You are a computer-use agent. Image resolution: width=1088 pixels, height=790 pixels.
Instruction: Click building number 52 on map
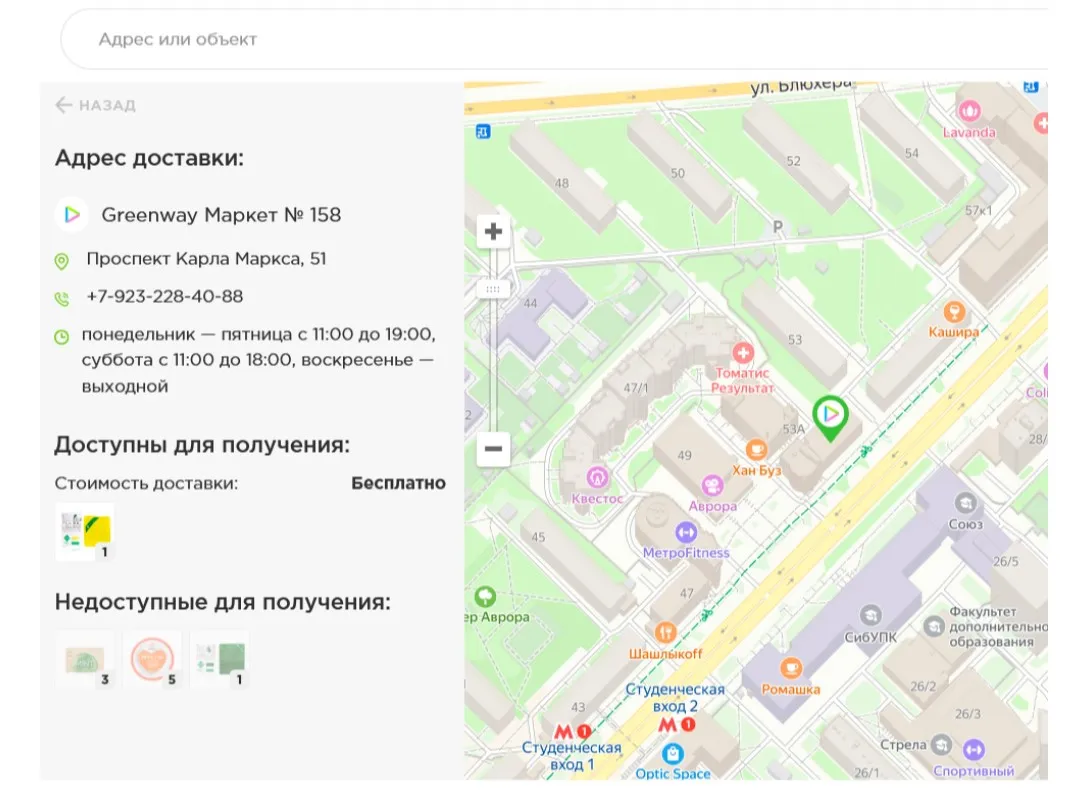tap(794, 162)
